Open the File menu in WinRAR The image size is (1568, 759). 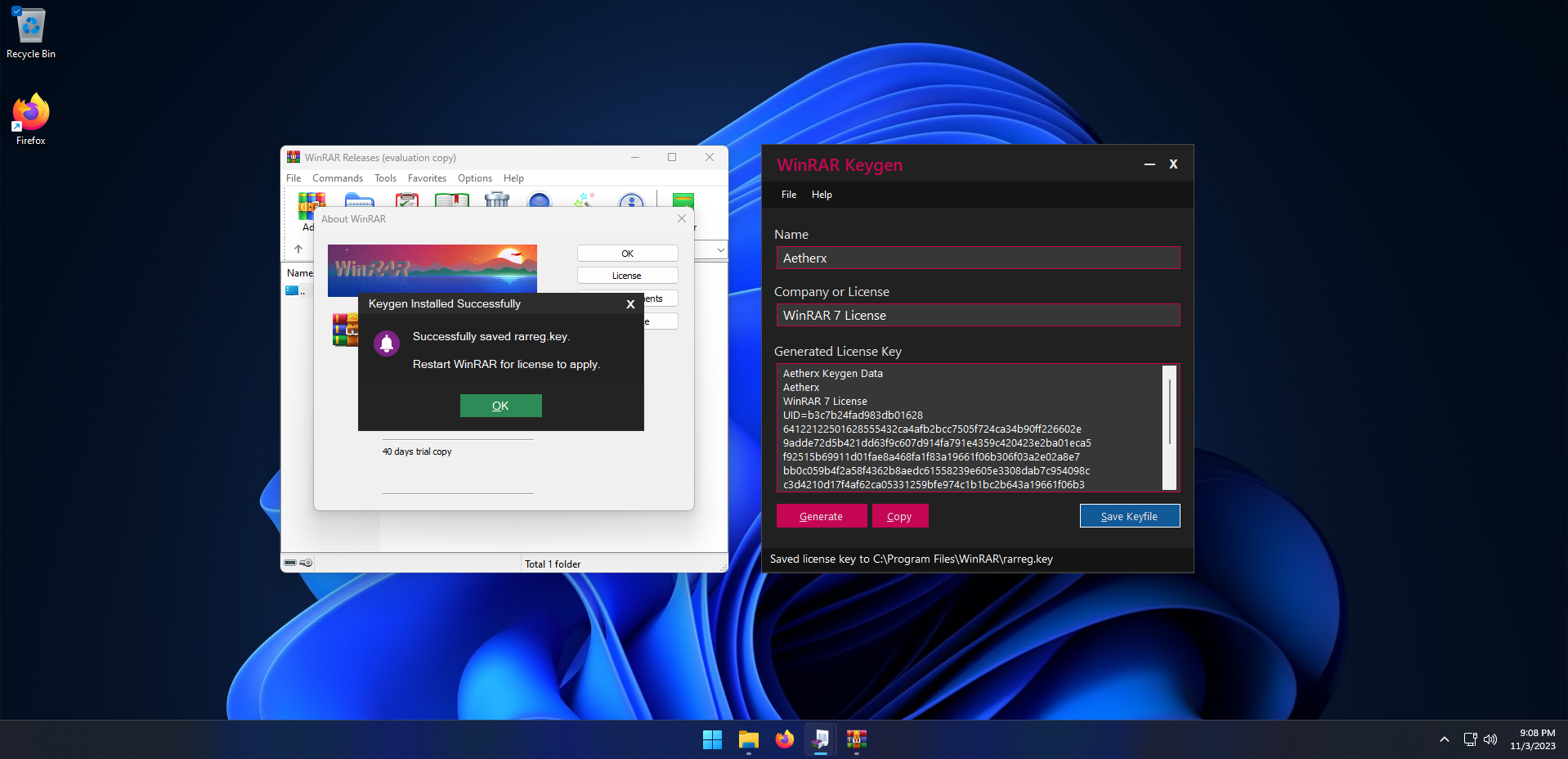click(293, 178)
